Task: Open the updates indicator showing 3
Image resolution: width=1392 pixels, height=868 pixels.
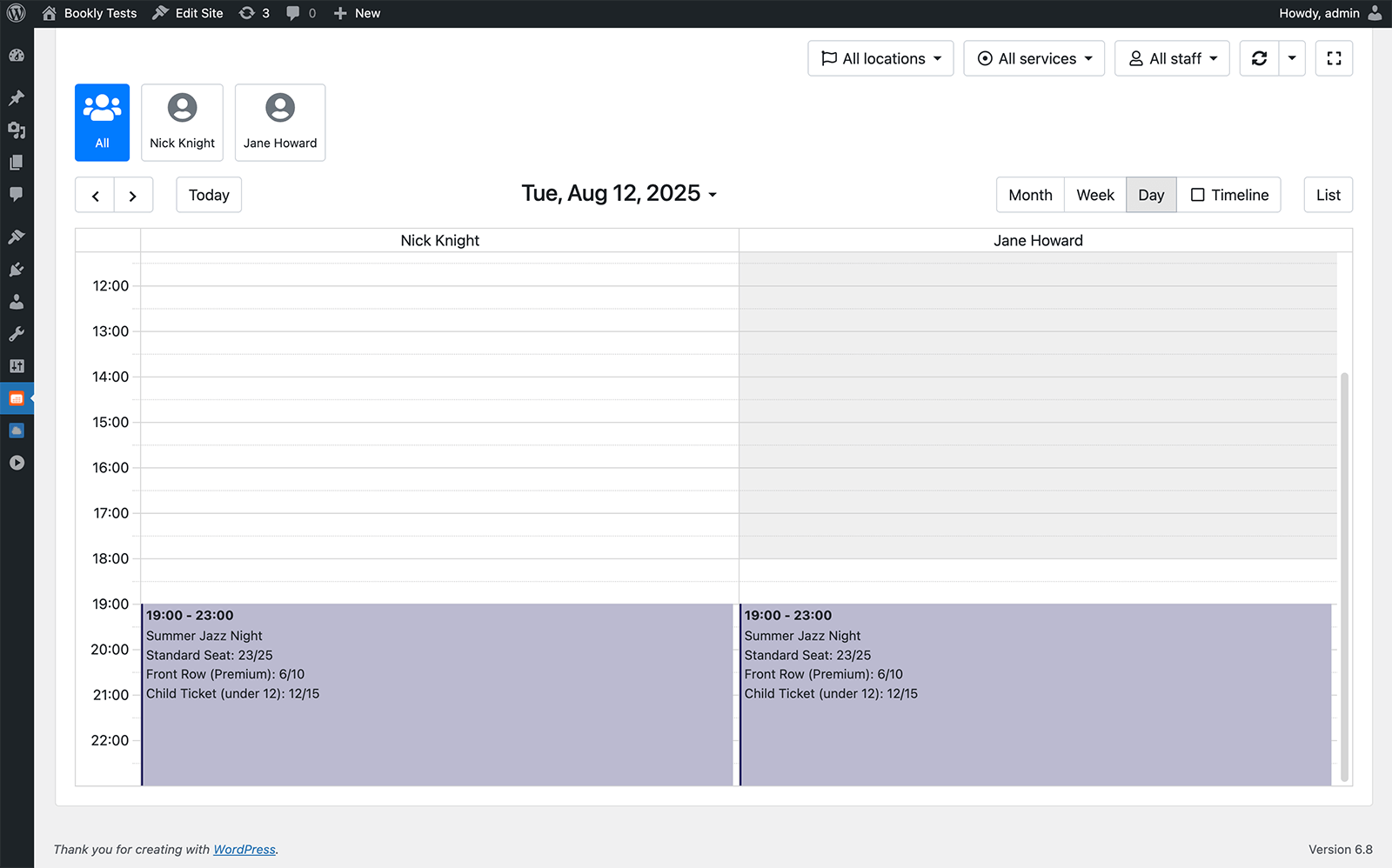Action: pos(254,13)
